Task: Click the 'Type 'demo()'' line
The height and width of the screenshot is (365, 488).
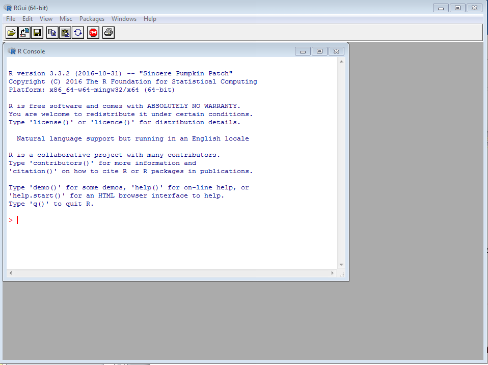Action: [129, 187]
